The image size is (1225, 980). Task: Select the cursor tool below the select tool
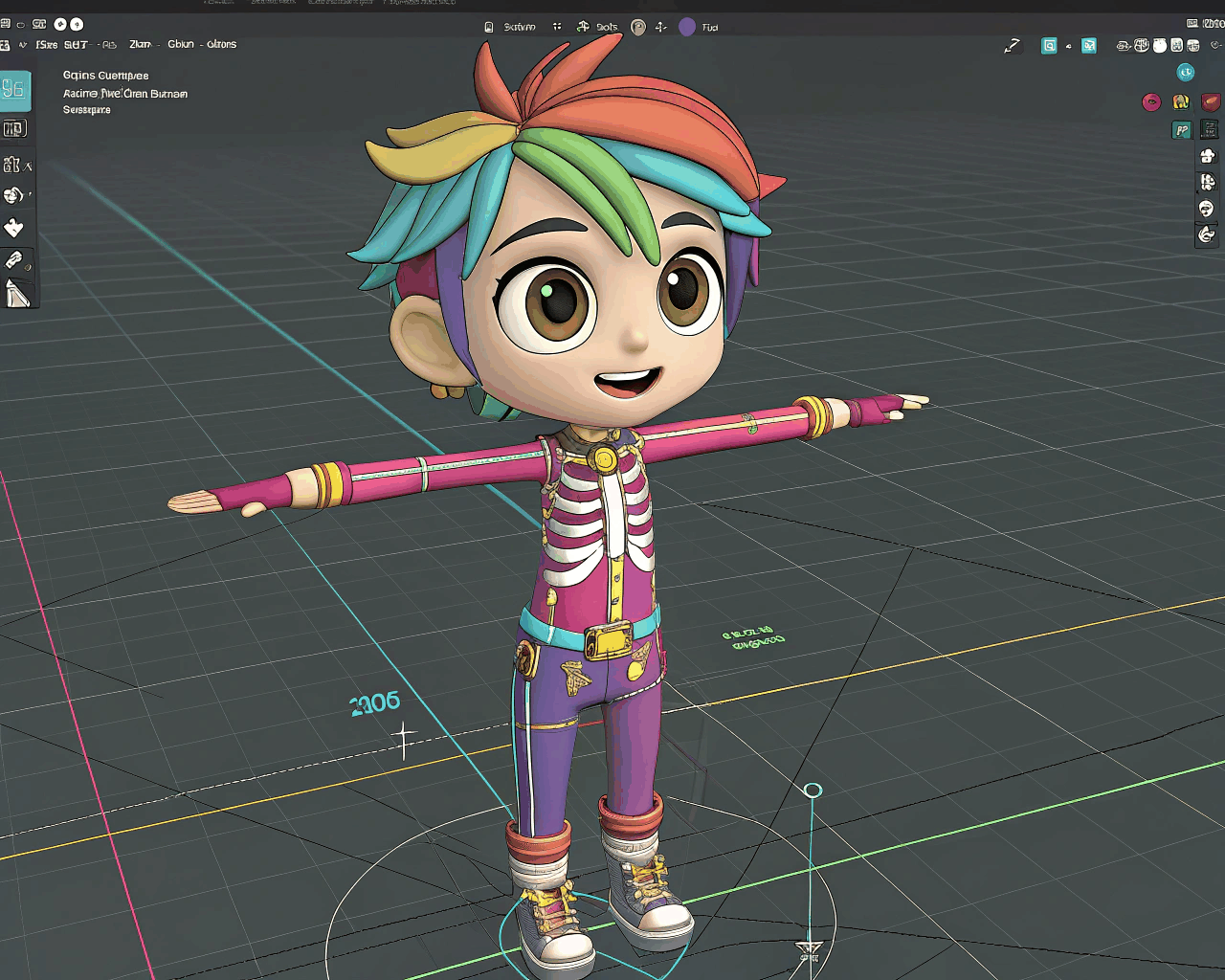[15, 127]
